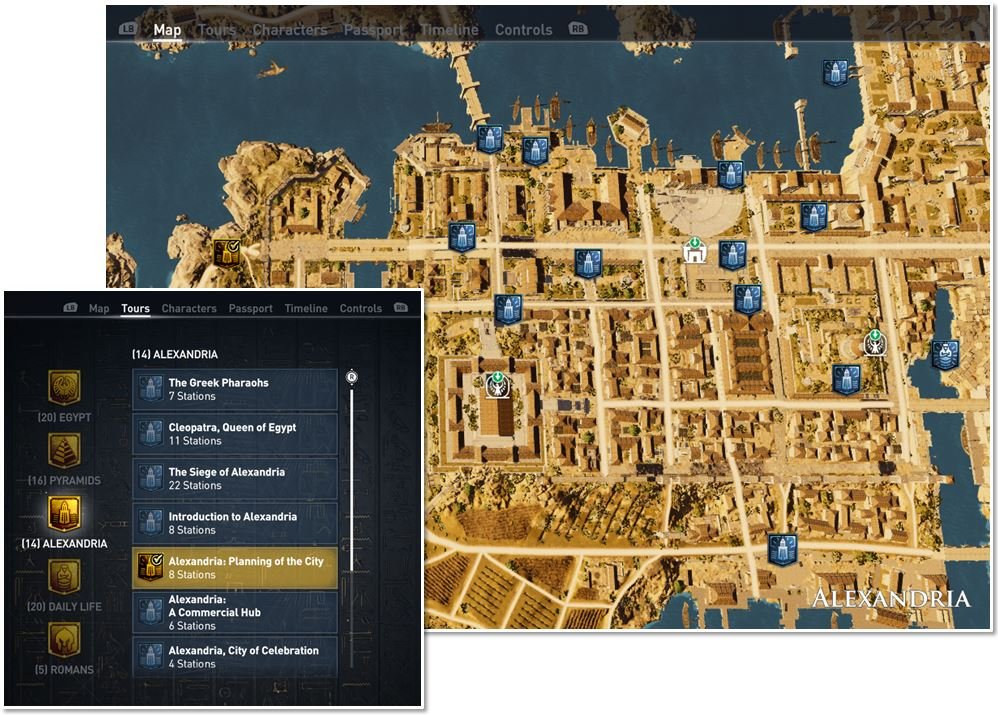Switch to Map tab in the Tours window
This screenshot has width=998, height=715.
[x=99, y=308]
